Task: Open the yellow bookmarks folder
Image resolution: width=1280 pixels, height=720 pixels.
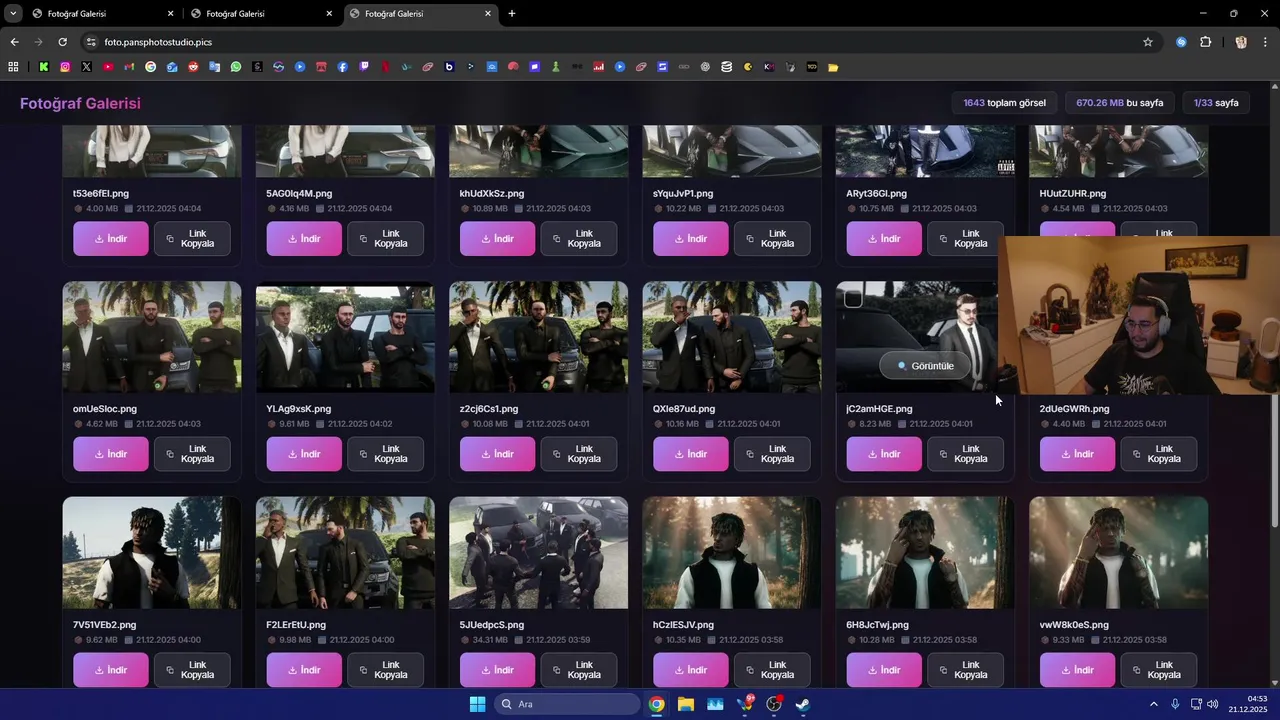Action: pos(833,67)
